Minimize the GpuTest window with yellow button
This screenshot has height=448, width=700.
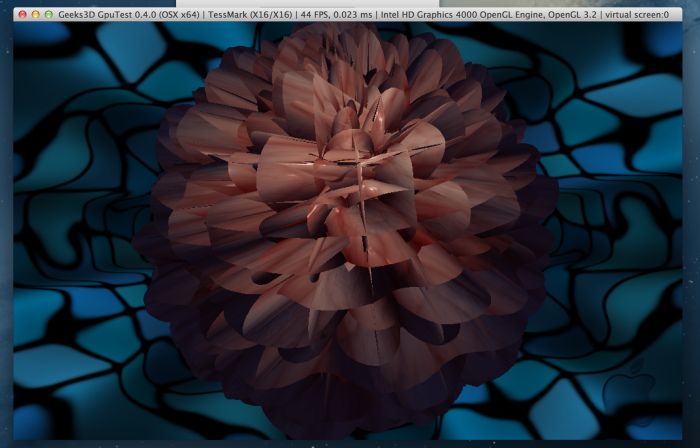tap(35, 15)
